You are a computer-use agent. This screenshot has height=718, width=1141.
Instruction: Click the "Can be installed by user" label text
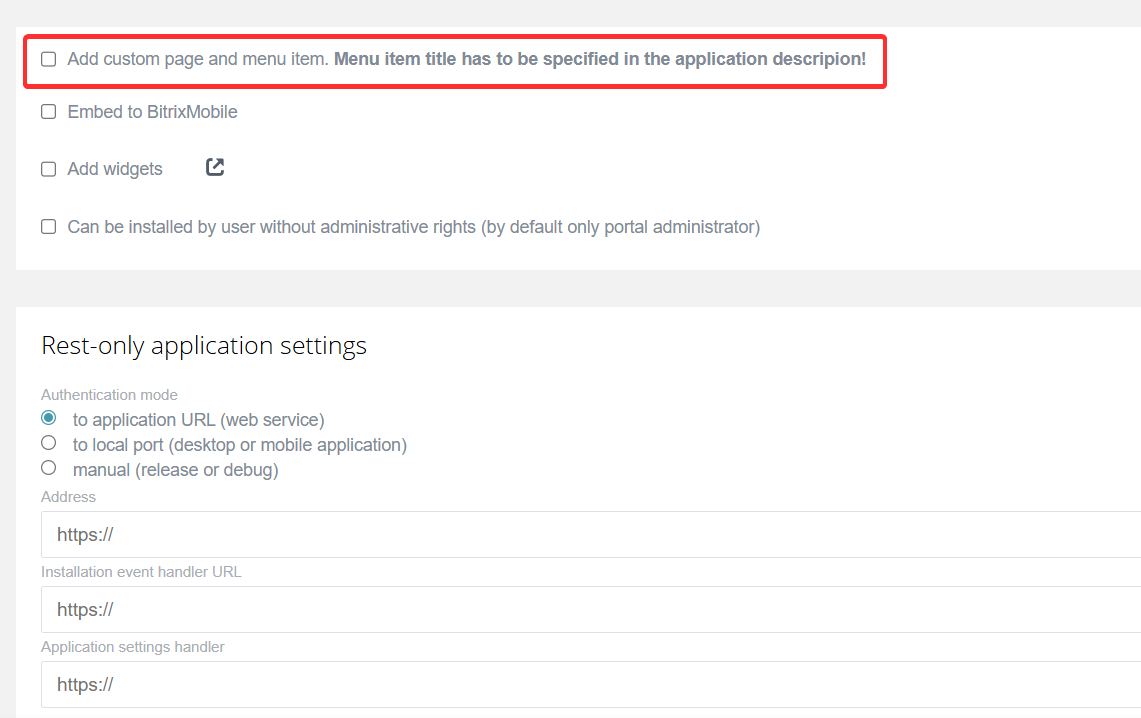pos(413,227)
